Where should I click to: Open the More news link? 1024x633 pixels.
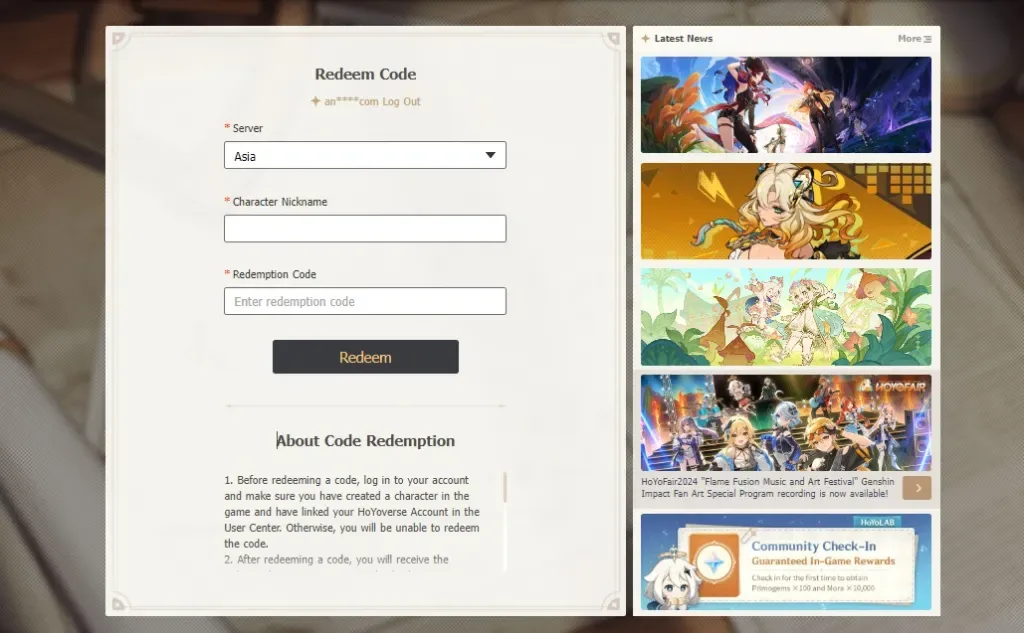pos(909,39)
